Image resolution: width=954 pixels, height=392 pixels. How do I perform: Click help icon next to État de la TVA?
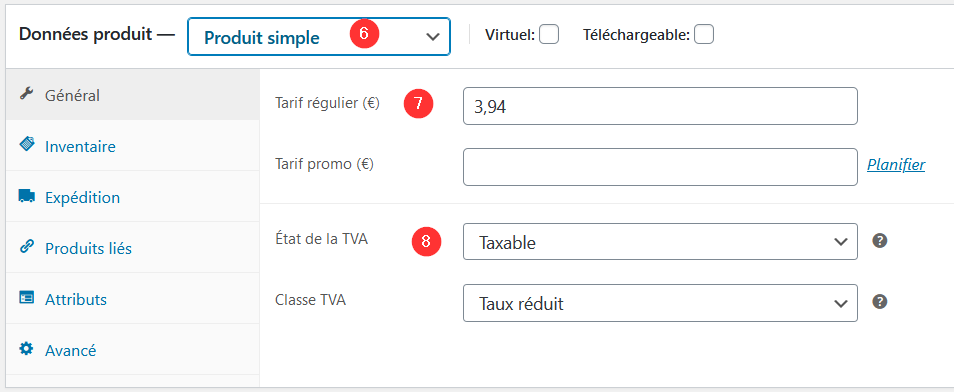tap(879, 241)
